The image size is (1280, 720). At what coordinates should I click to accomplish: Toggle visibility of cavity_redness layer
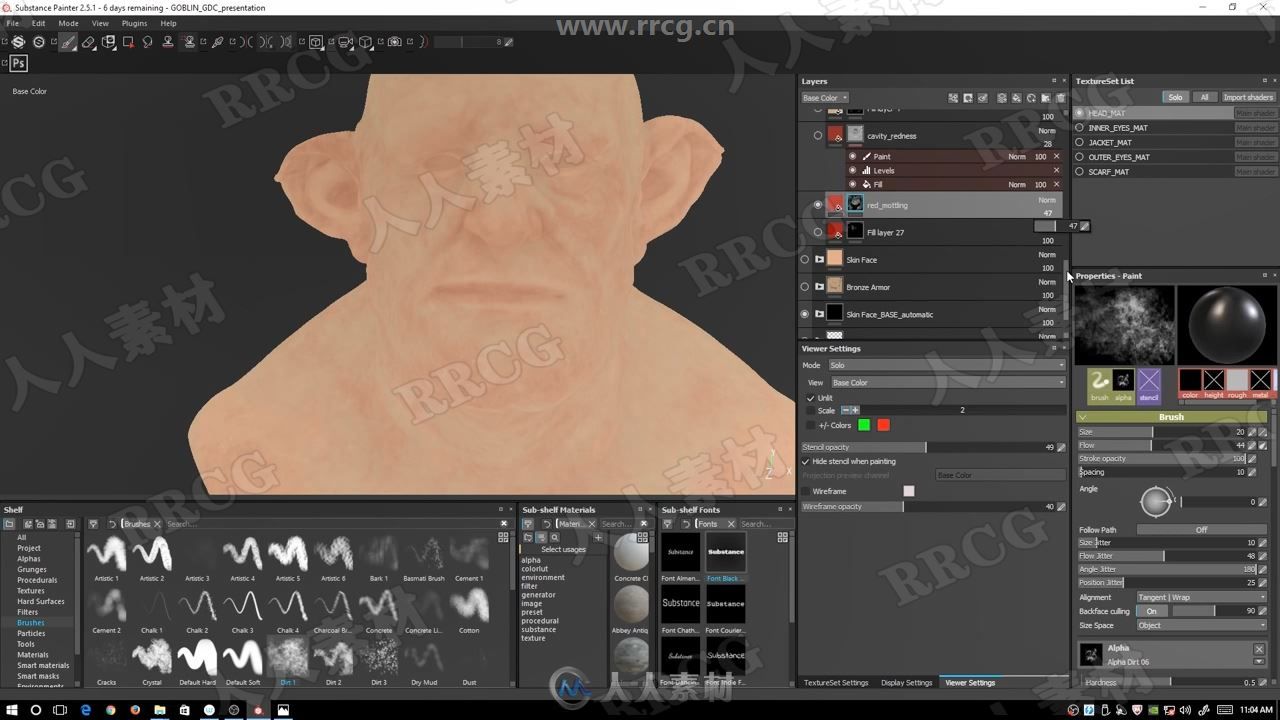click(818, 135)
